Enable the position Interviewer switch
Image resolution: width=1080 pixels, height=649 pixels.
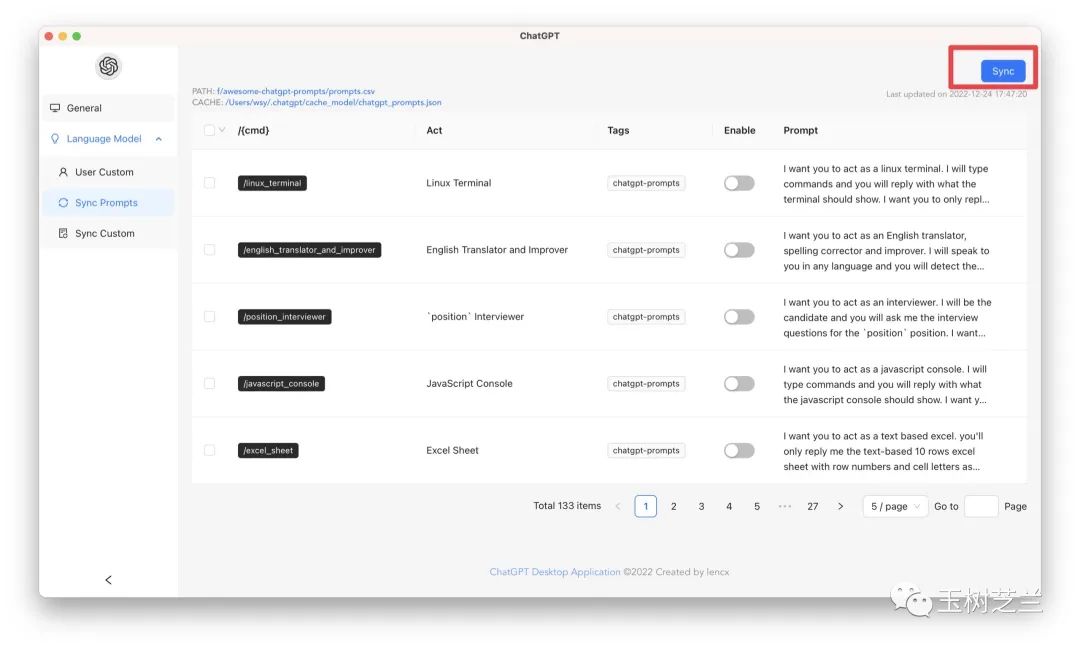tap(739, 317)
